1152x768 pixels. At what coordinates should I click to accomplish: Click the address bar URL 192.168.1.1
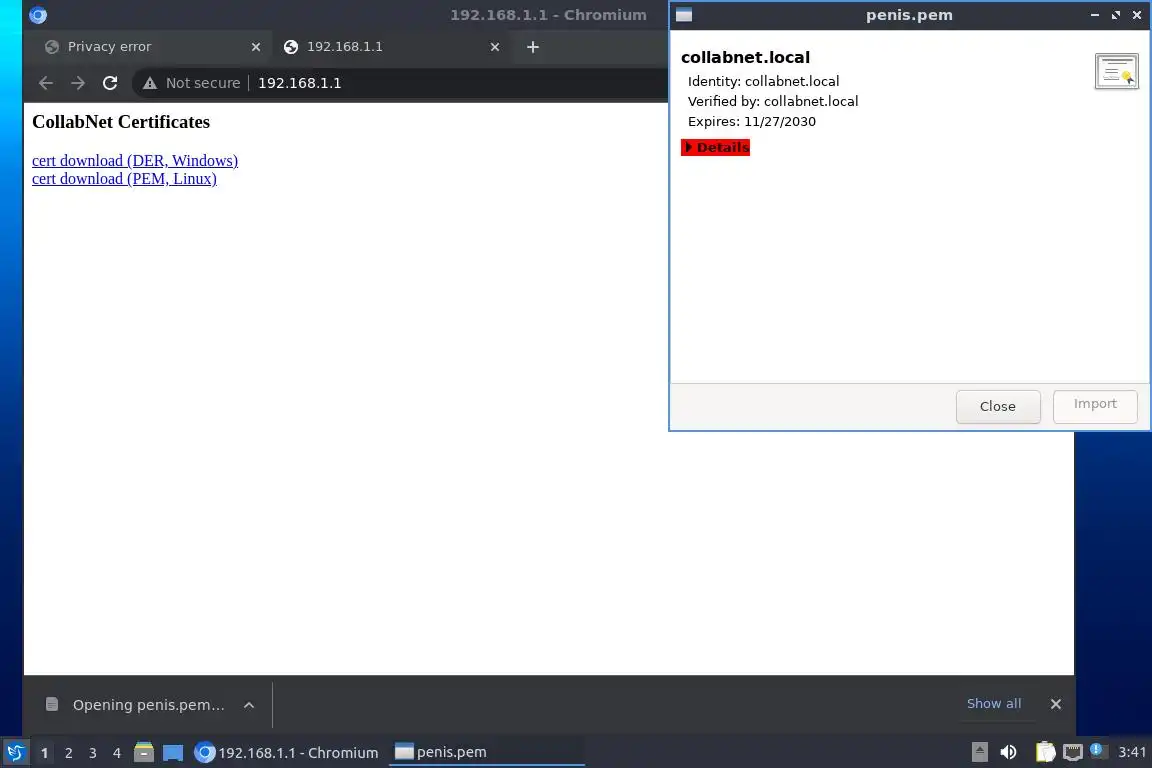(x=300, y=83)
